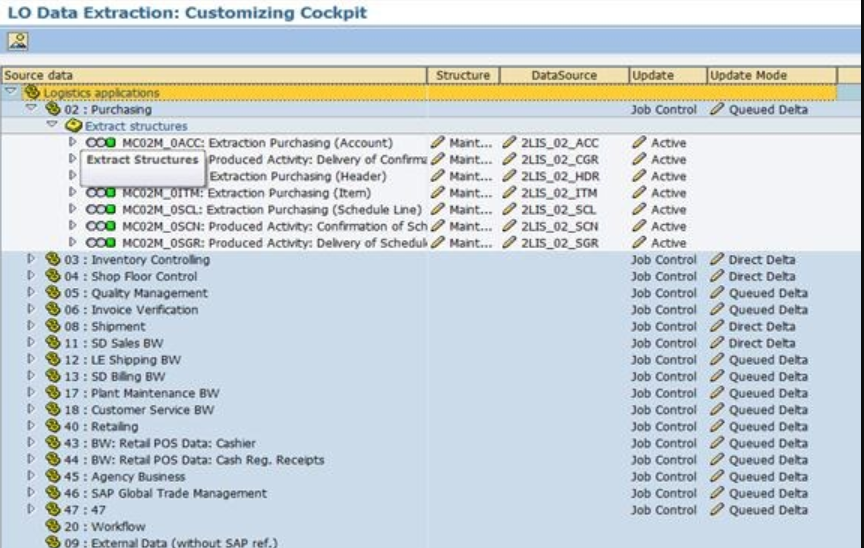Click the Active update pencil for 2LIS_02_HDR
This screenshot has width=864, height=548.
[639, 176]
